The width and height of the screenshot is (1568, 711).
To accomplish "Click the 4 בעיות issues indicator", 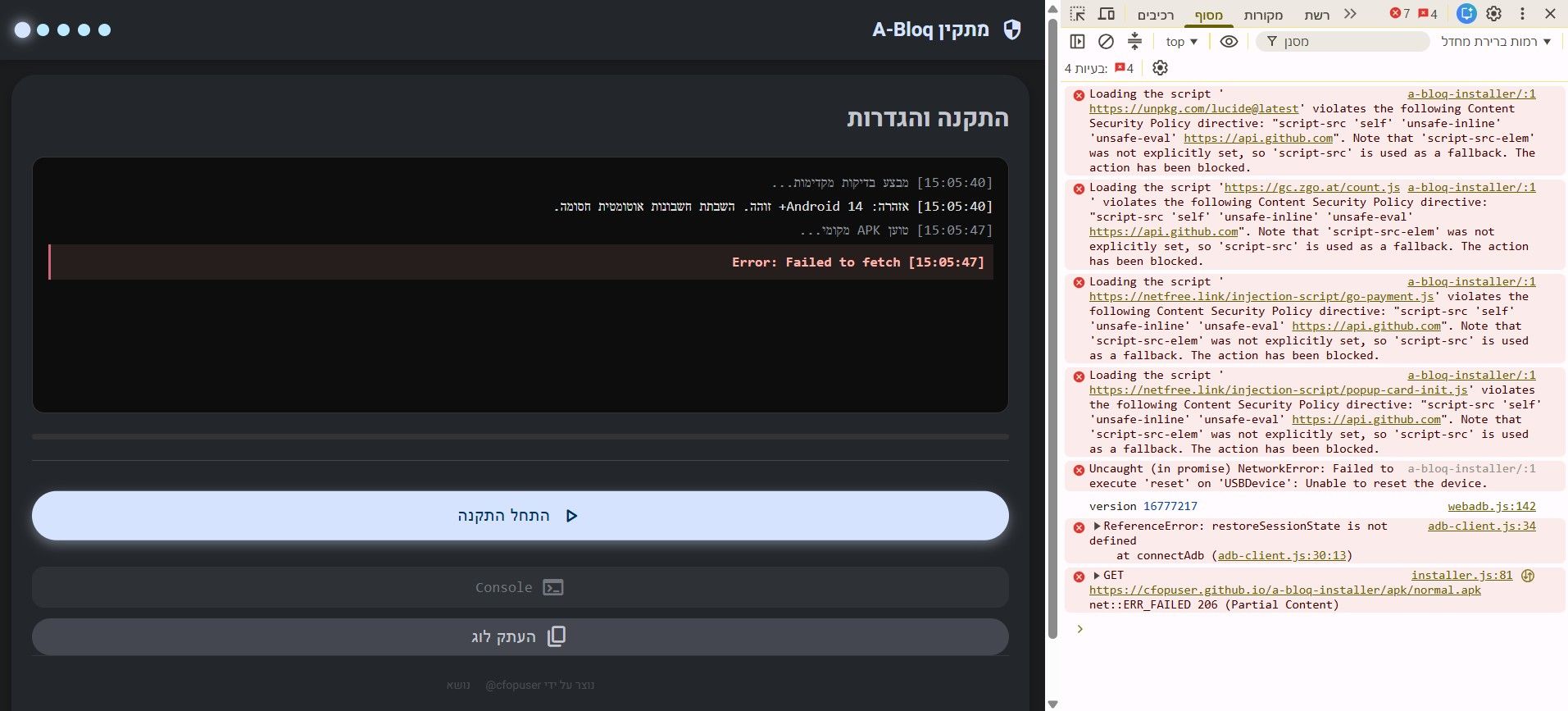I will (x=1099, y=68).
